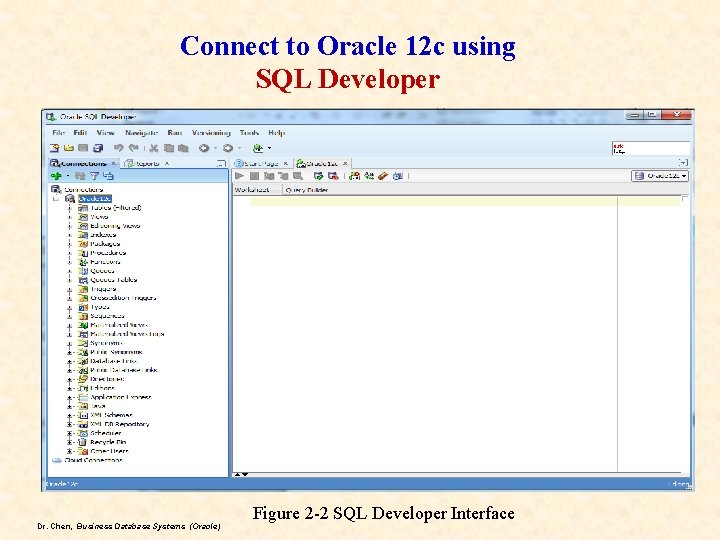Click the Redo toolbar icon
Viewport: 720px width, 540px height.
click(x=134, y=148)
